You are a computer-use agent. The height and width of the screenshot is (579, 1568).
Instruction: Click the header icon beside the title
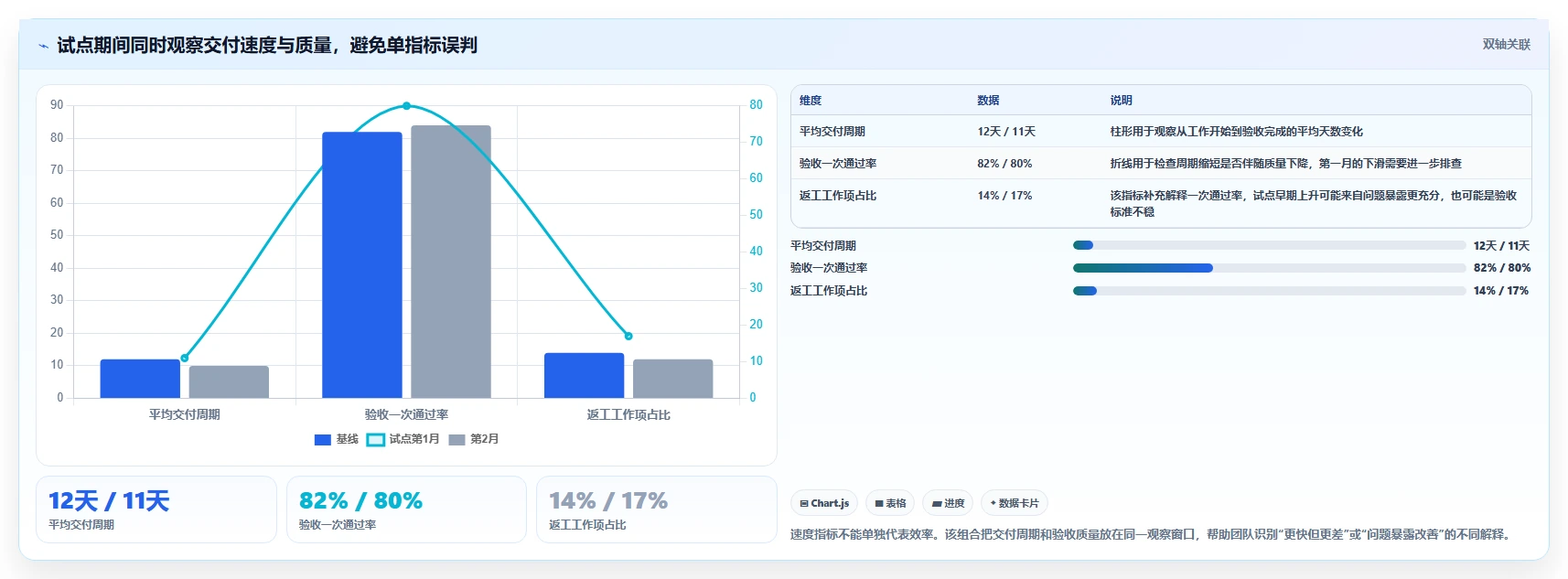tap(43, 46)
